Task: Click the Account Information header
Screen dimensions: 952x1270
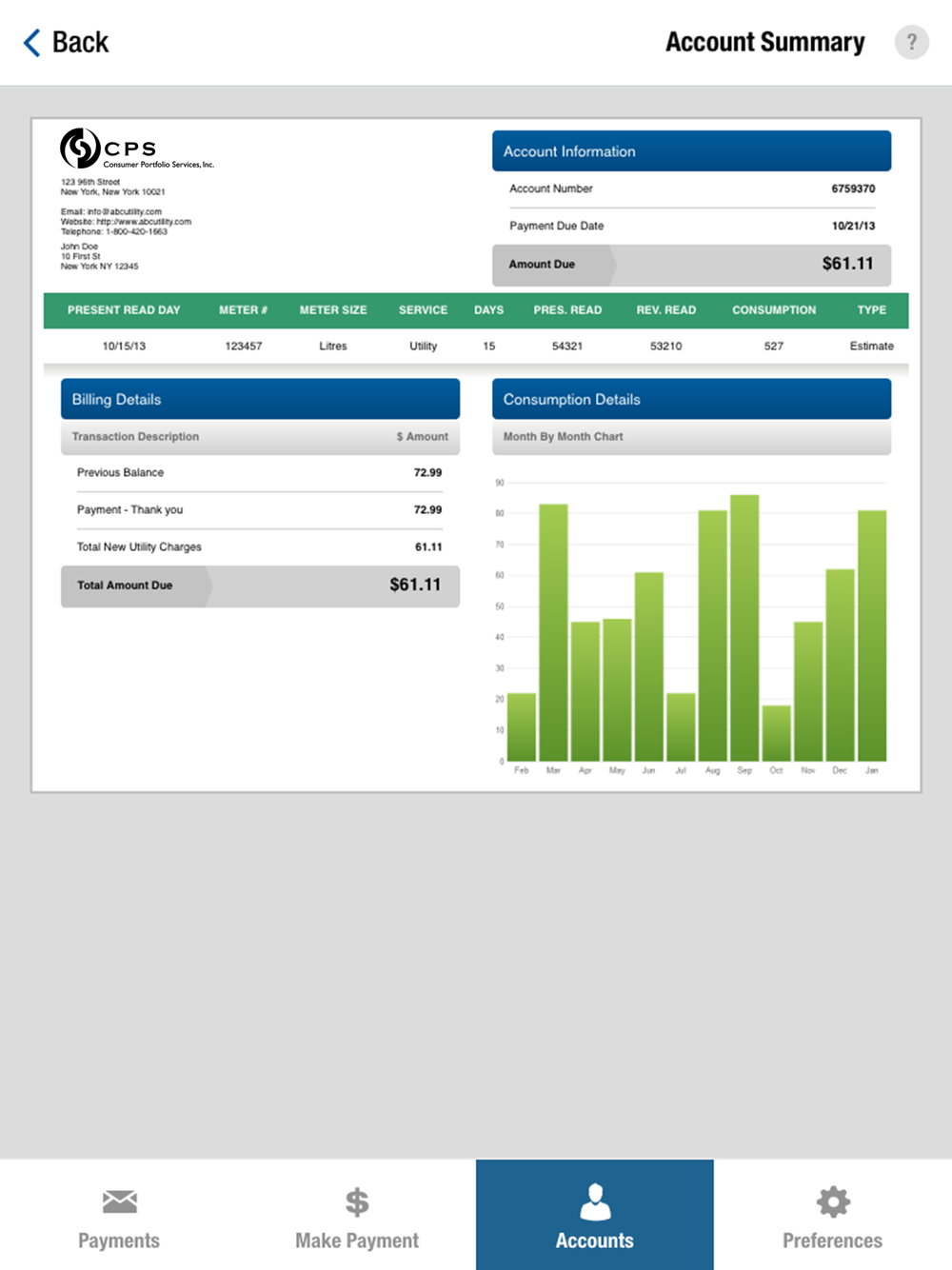Action: [x=691, y=151]
